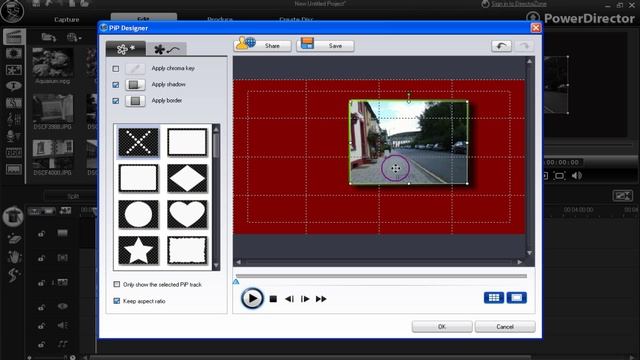Screen dimensions: 640x360
Task: Click the Sign in to DirectorZone link
Action: pyautogui.click(x=519, y=4)
